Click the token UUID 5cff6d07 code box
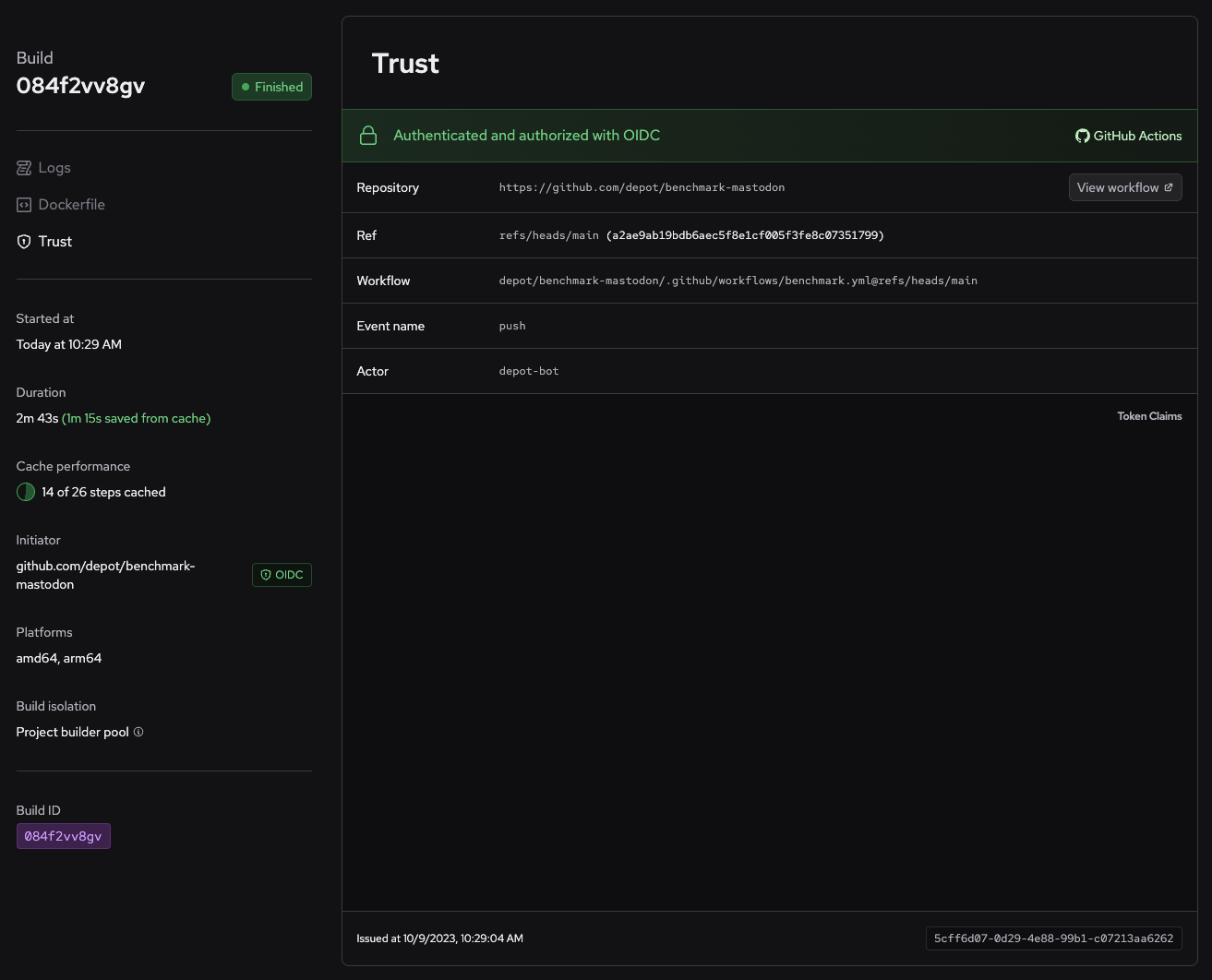 [x=1053, y=938]
